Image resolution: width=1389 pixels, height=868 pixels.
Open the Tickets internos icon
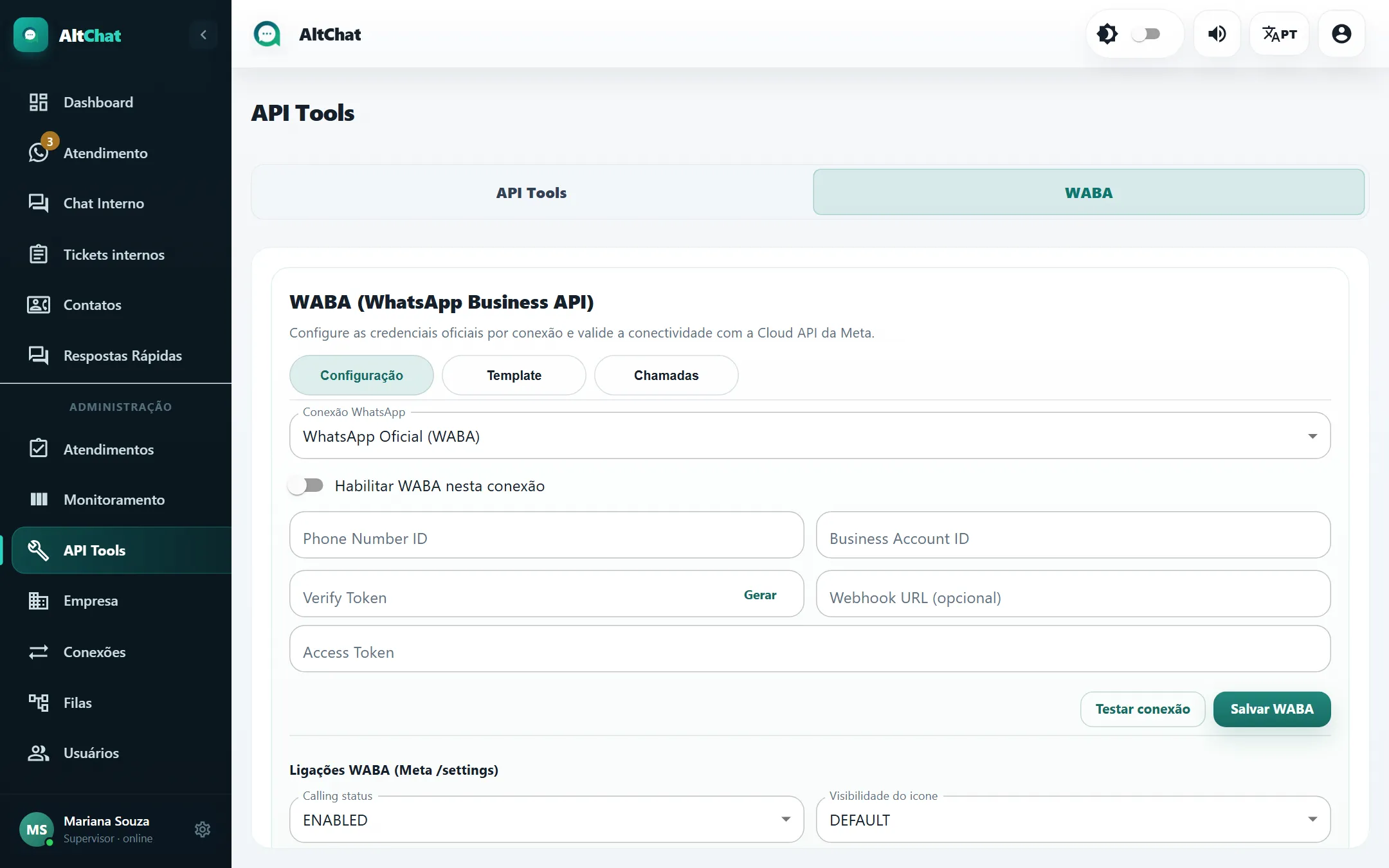click(x=39, y=254)
